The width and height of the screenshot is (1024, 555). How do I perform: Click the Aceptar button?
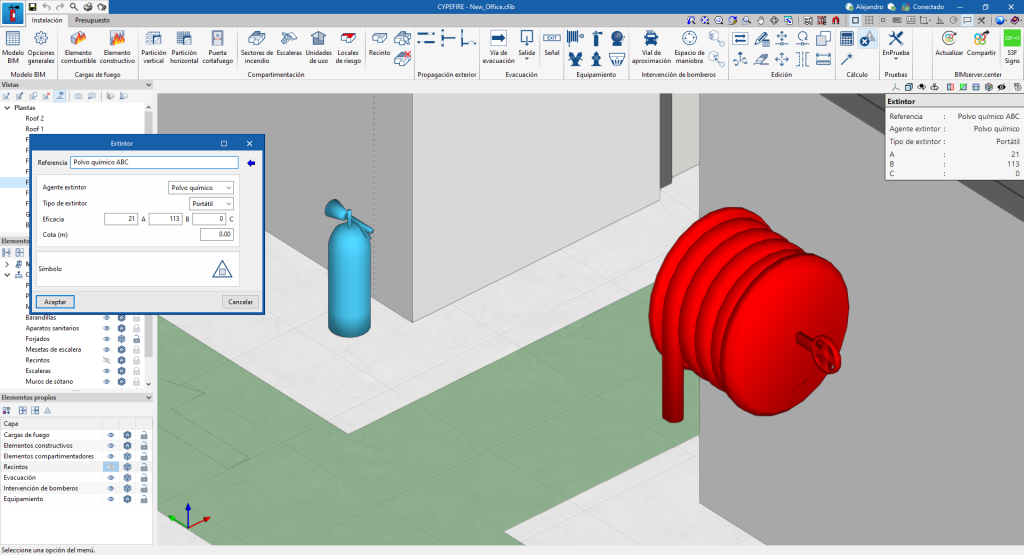(55, 301)
